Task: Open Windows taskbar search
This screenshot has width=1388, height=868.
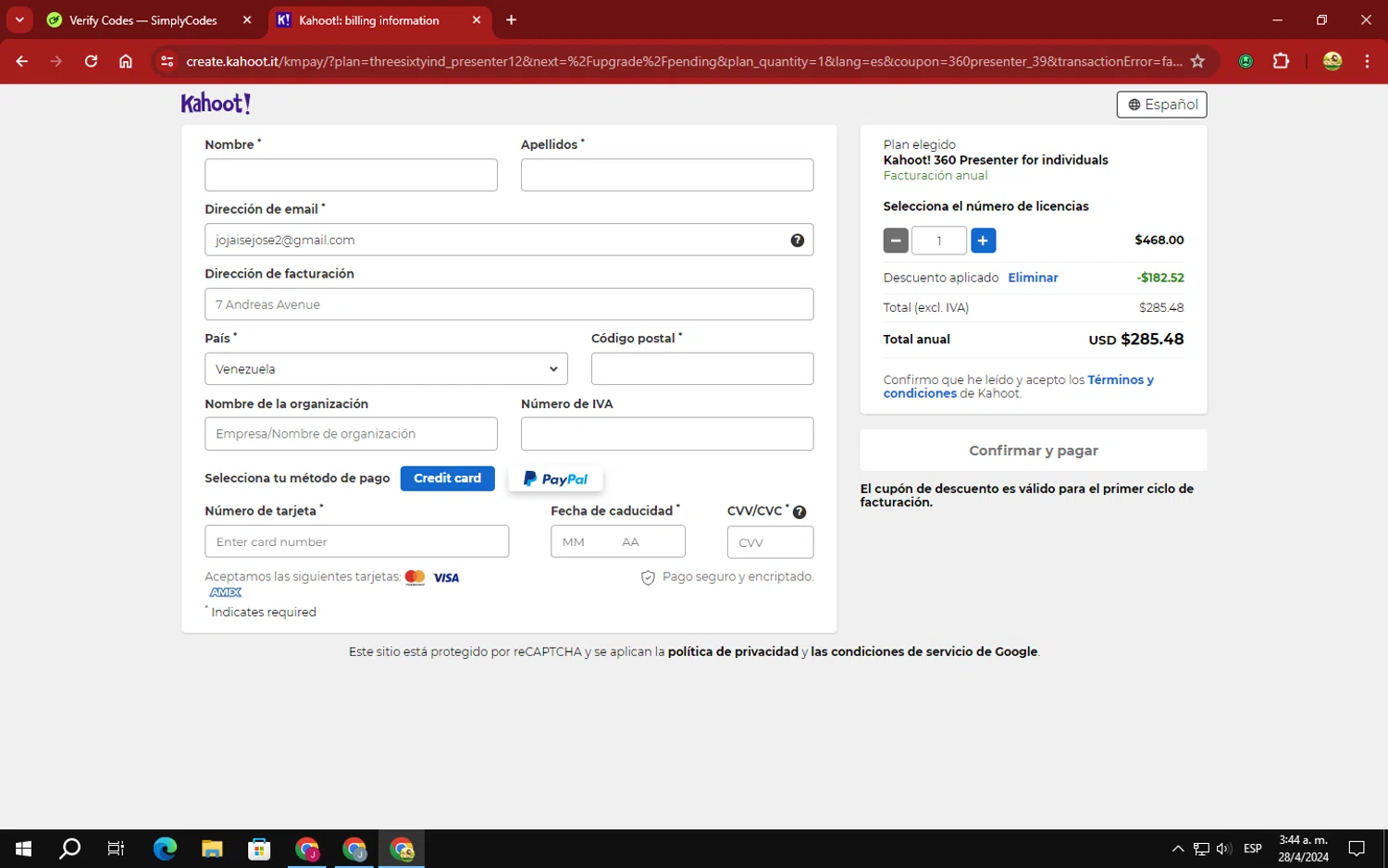Action: pos(69,849)
